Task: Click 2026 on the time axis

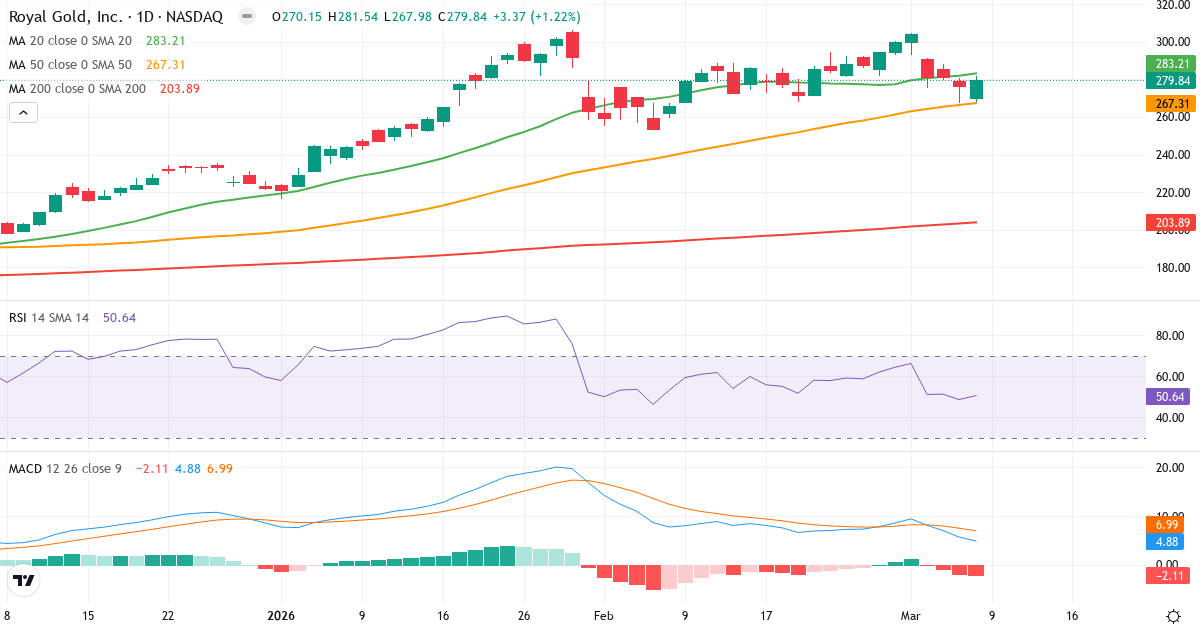Action: (280, 616)
